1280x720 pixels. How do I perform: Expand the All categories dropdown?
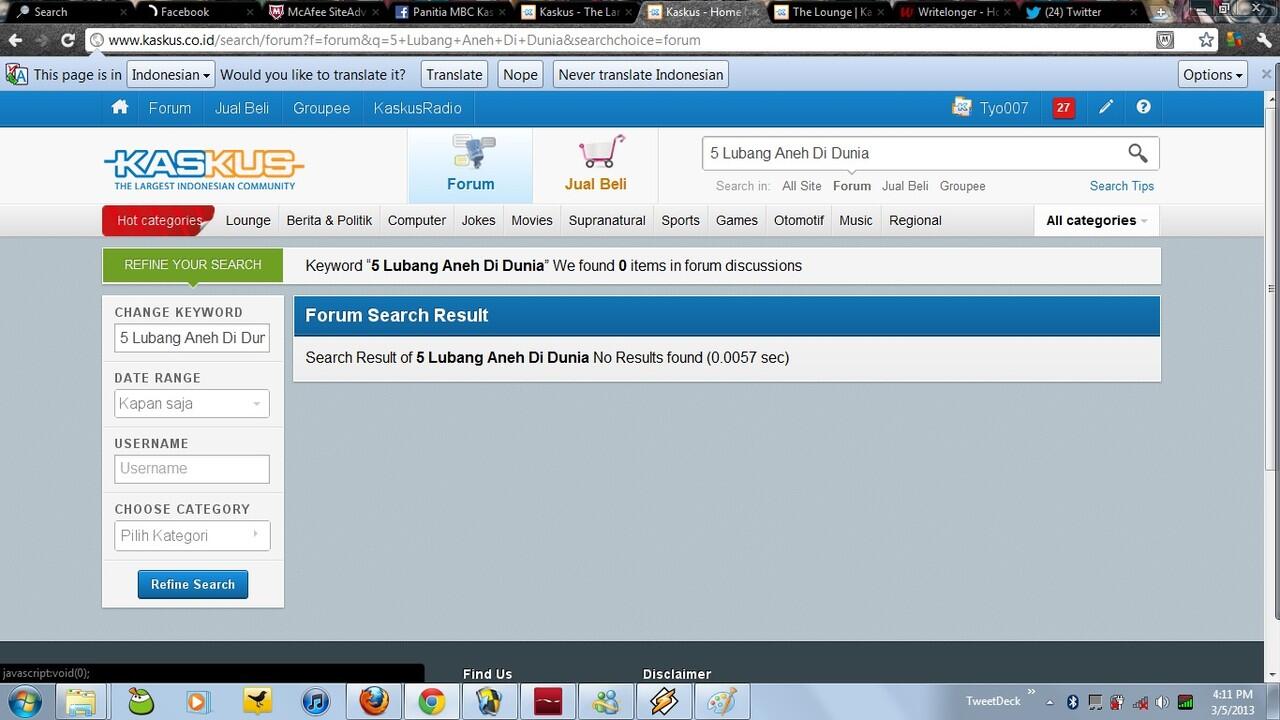click(1096, 220)
